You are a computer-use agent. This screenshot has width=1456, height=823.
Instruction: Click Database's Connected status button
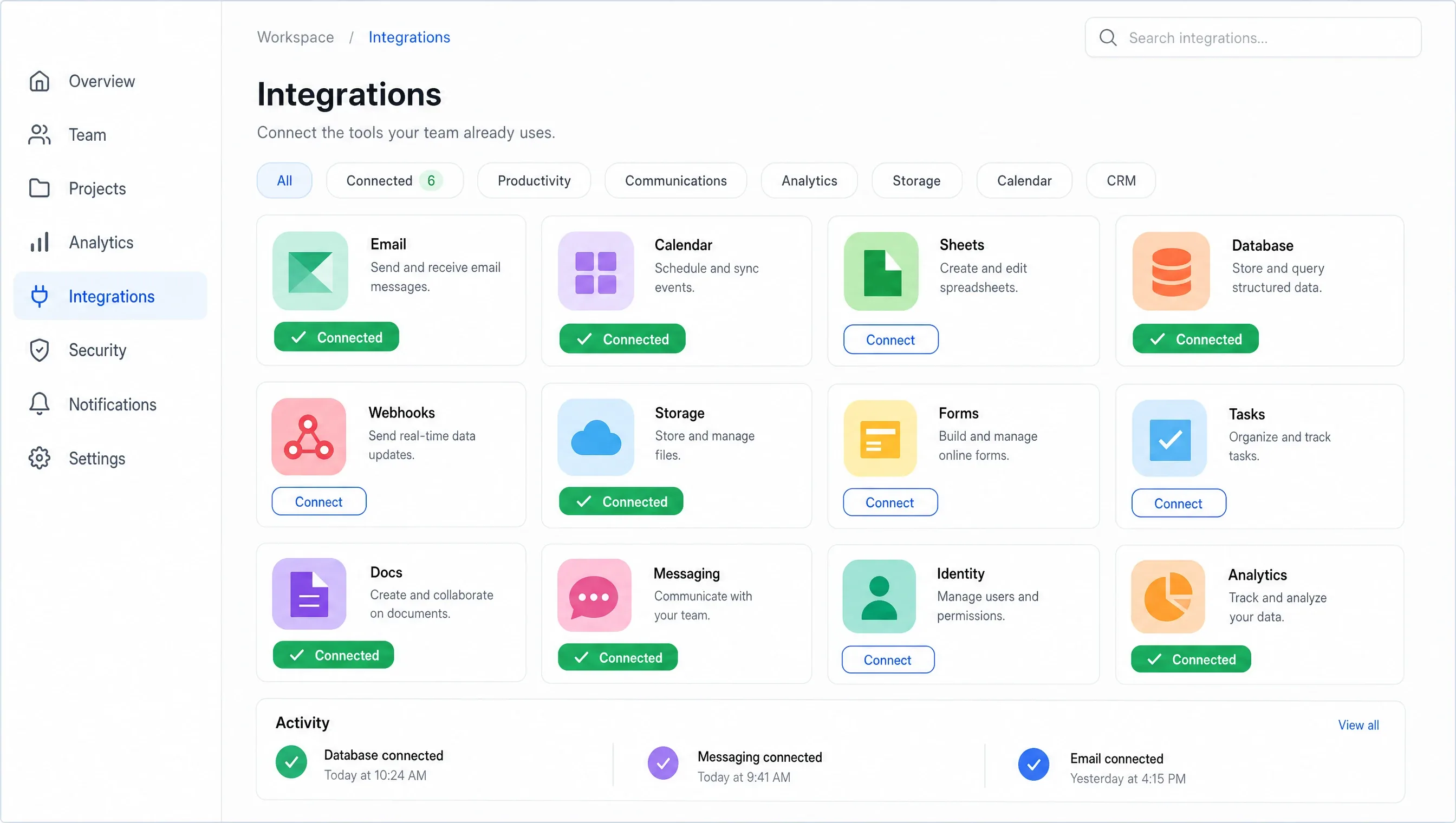tap(1195, 338)
